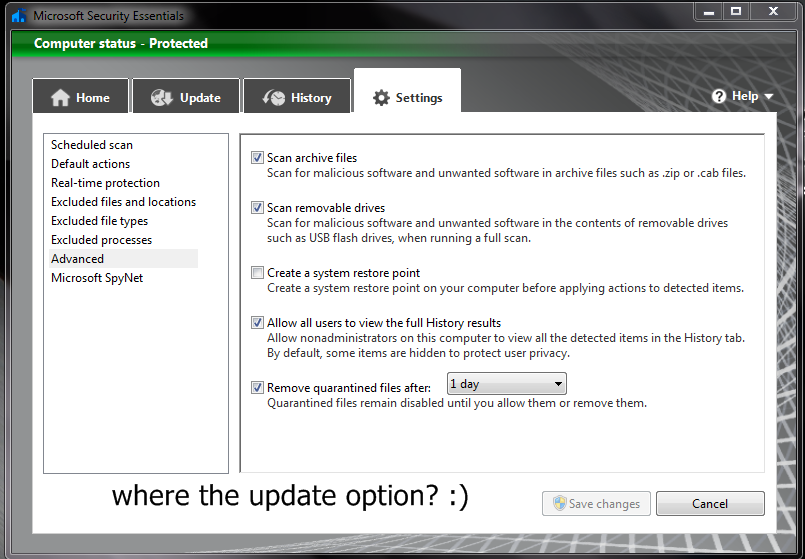This screenshot has width=805, height=559.
Task: Click the Help label text
Action: (745, 96)
